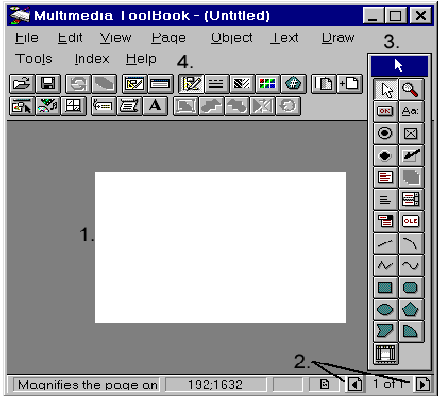Click the blank white page canvas
The image size is (439, 397).
coord(220,247)
